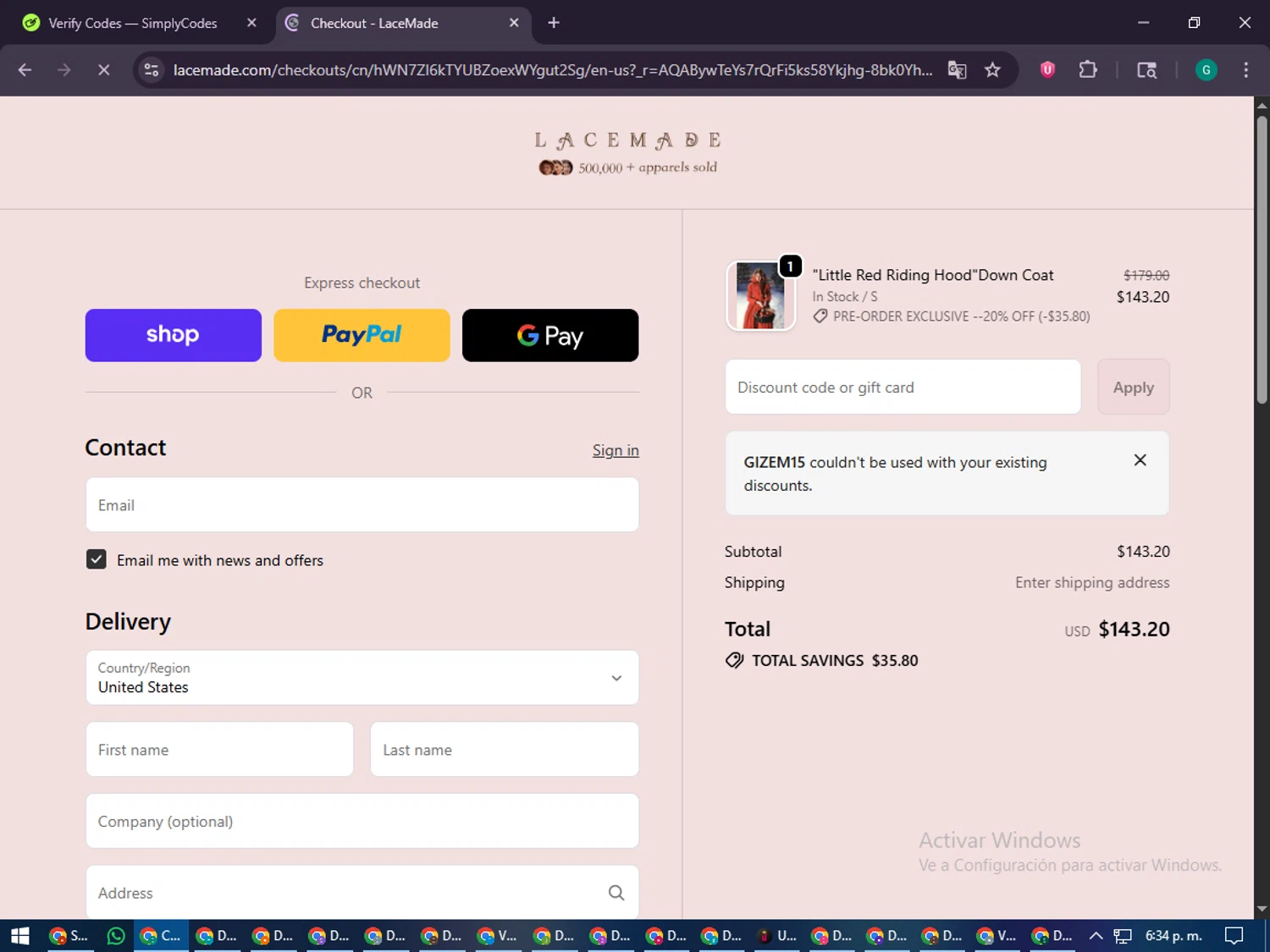Bookmark this page with the star icon
This screenshot has width=1270, height=952.
point(992,70)
